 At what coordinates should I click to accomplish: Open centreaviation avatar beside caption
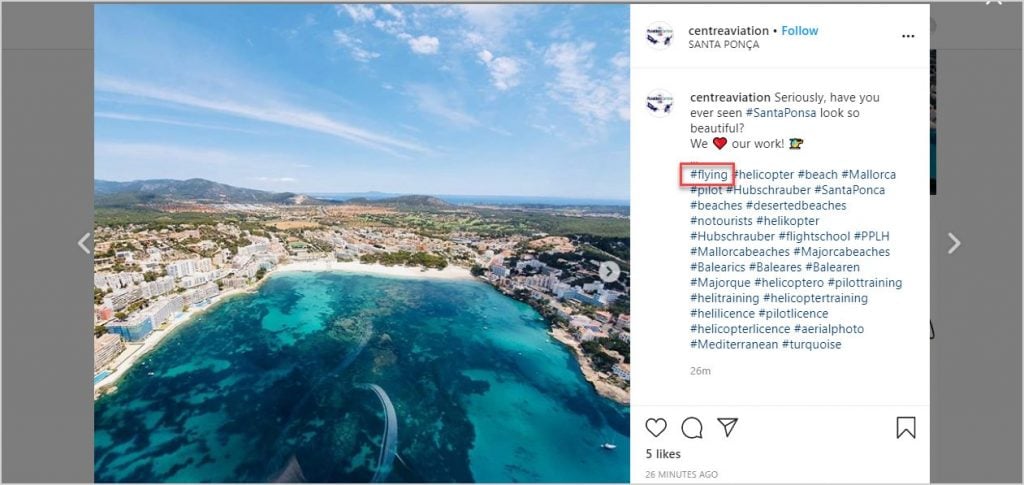click(x=660, y=103)
